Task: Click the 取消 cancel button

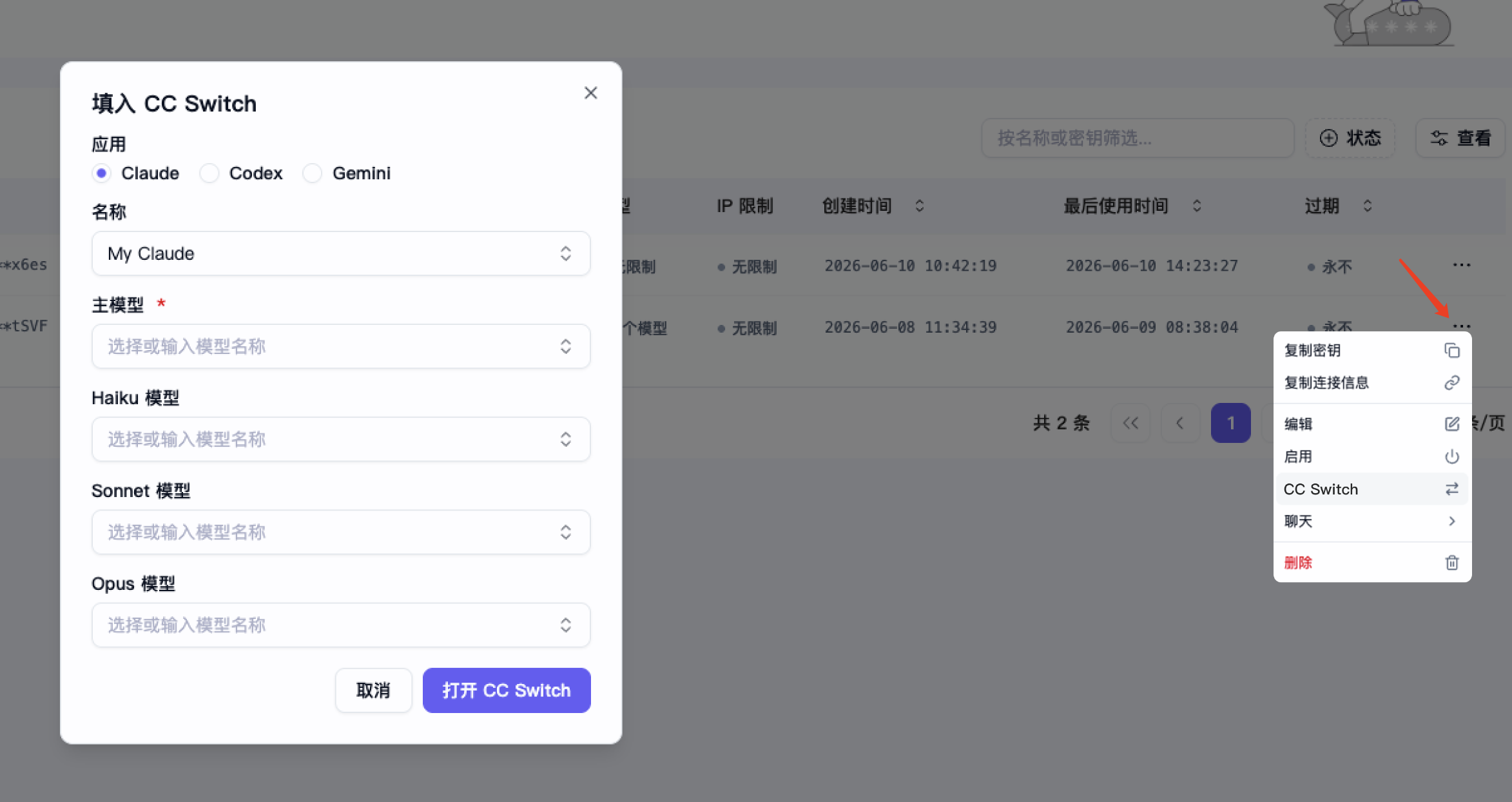Action: (373, 690)
